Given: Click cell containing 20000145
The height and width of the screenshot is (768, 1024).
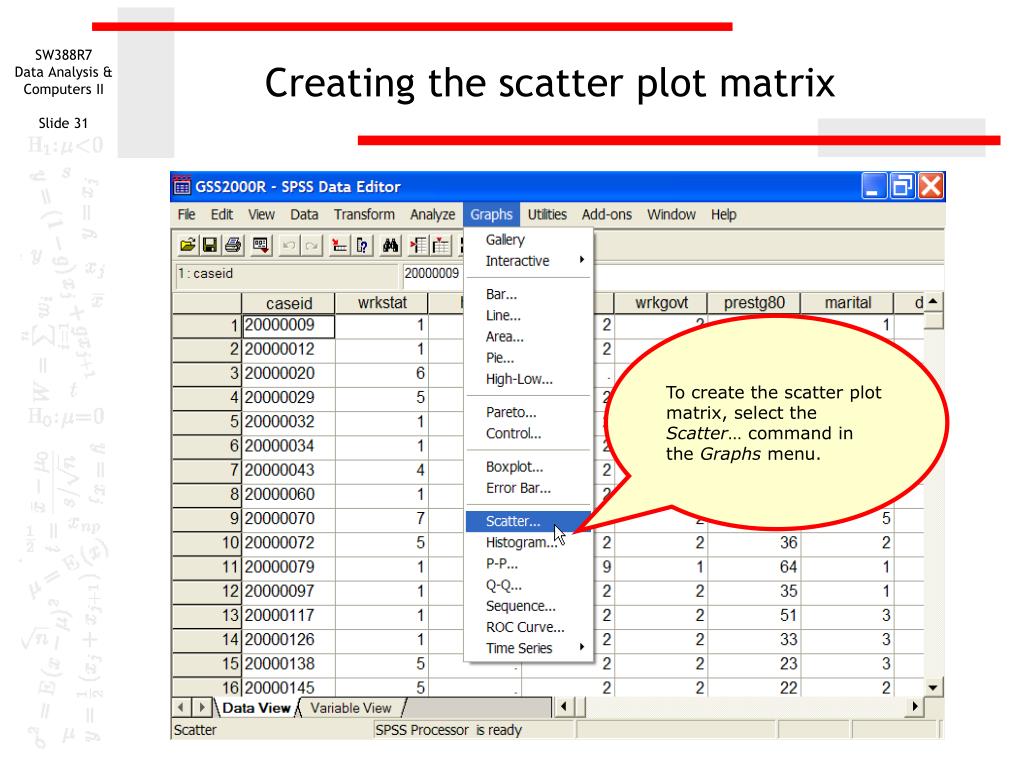Looking at the screenshot, I should [289, 688].
